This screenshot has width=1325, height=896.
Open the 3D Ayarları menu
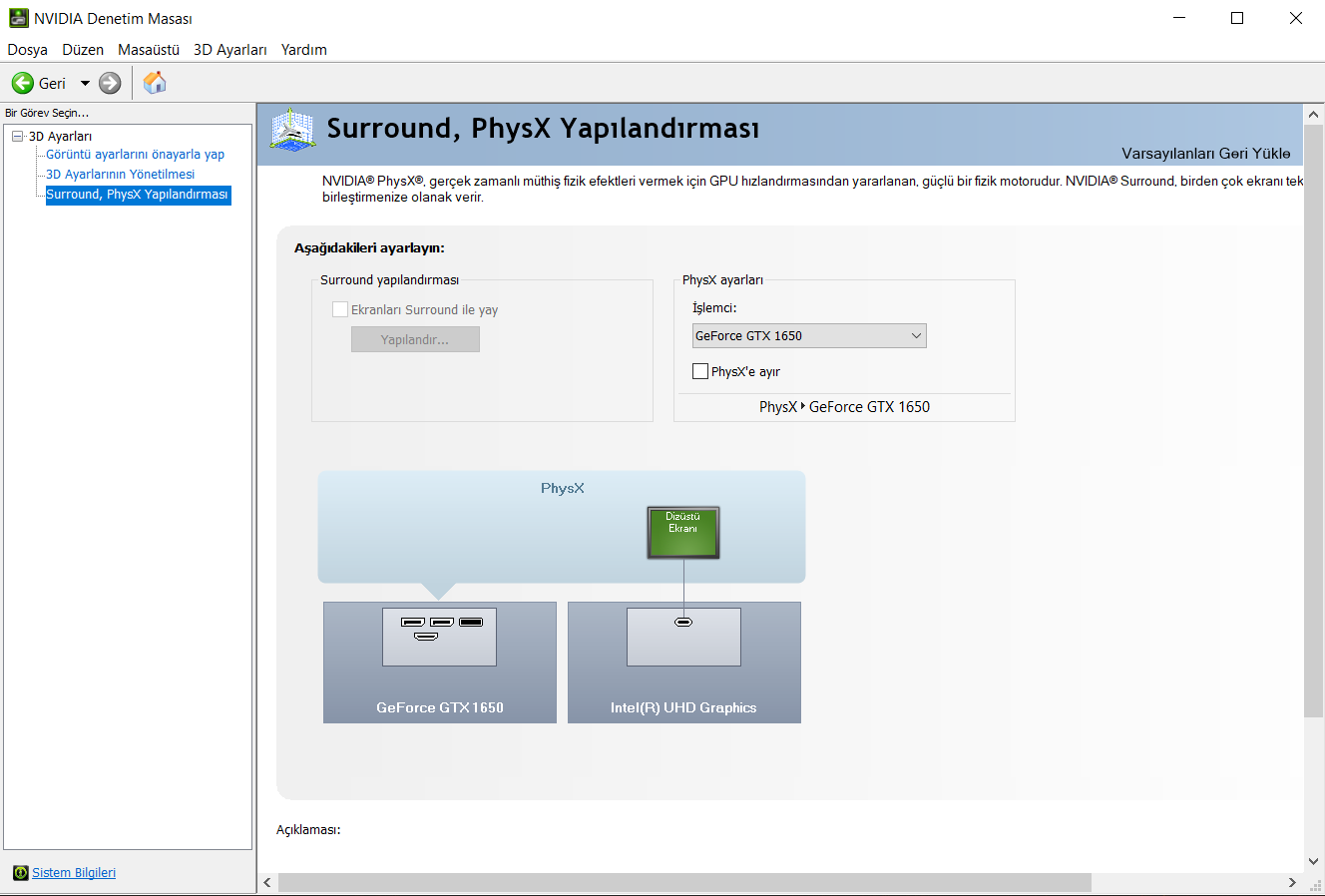point(230,50)
